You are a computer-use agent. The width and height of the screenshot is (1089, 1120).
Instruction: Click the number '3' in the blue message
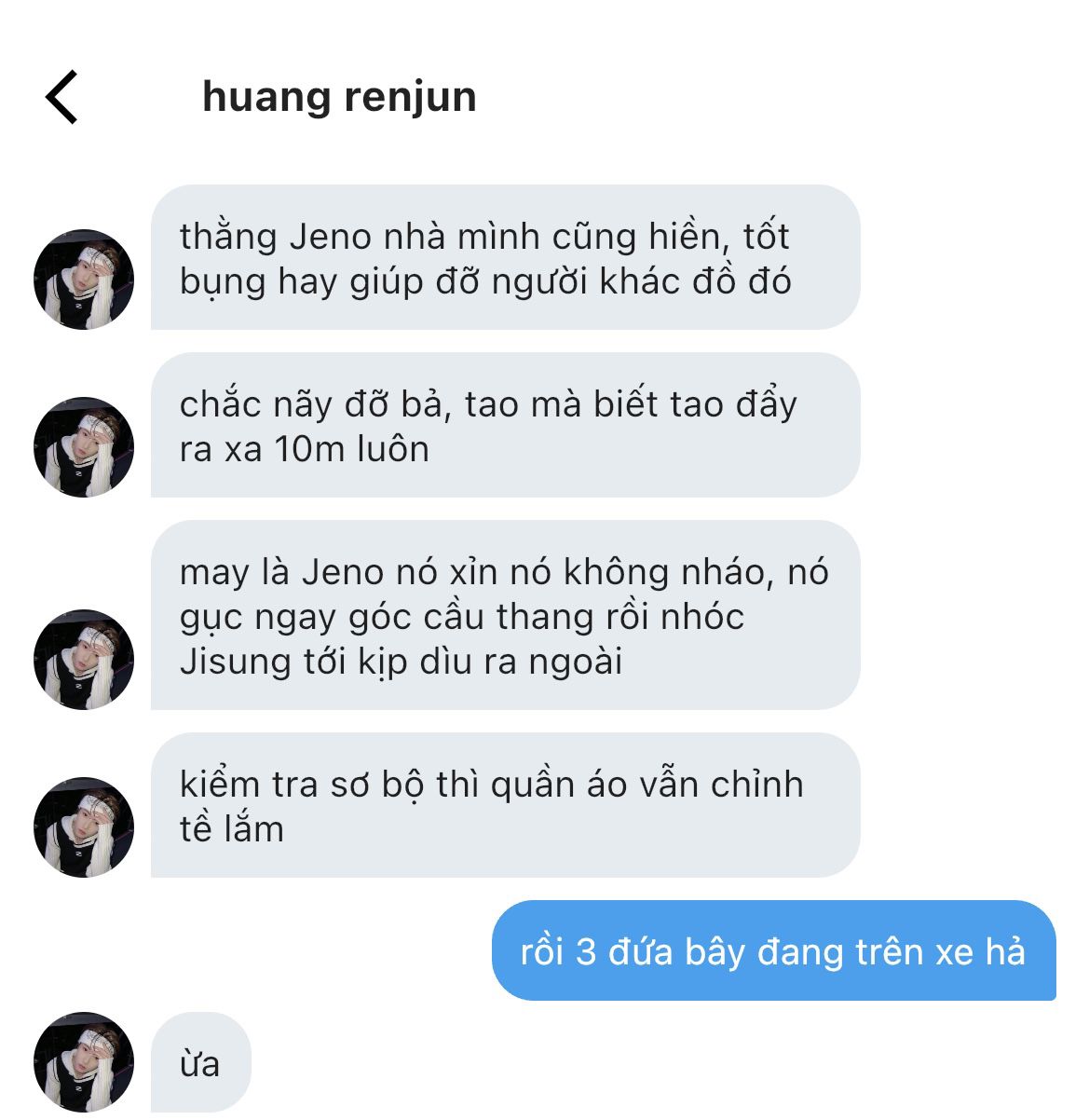click(x=586, y=952)
